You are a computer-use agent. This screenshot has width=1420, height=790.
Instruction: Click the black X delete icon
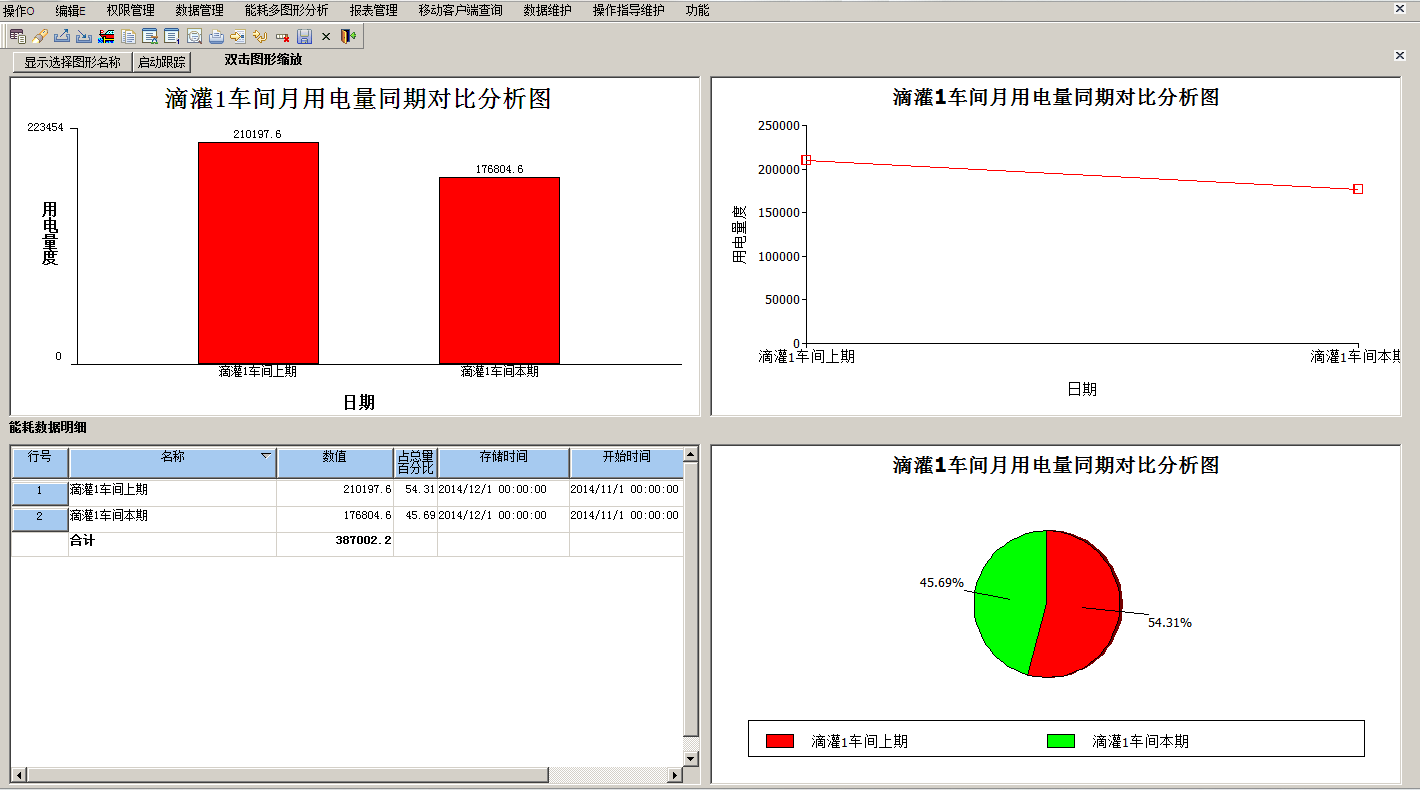(326, 37)
